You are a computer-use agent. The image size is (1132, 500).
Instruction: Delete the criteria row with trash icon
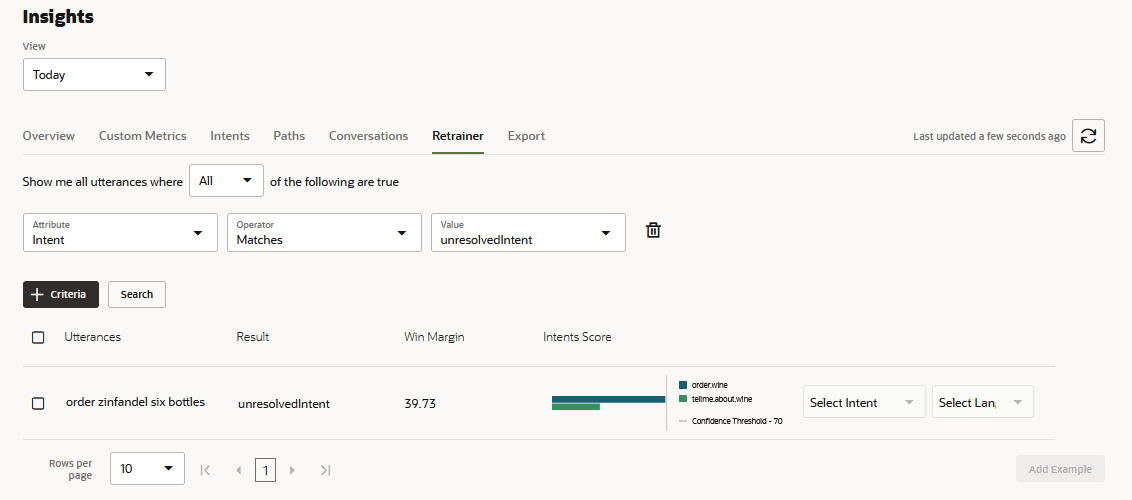click(x=653, y=231)
